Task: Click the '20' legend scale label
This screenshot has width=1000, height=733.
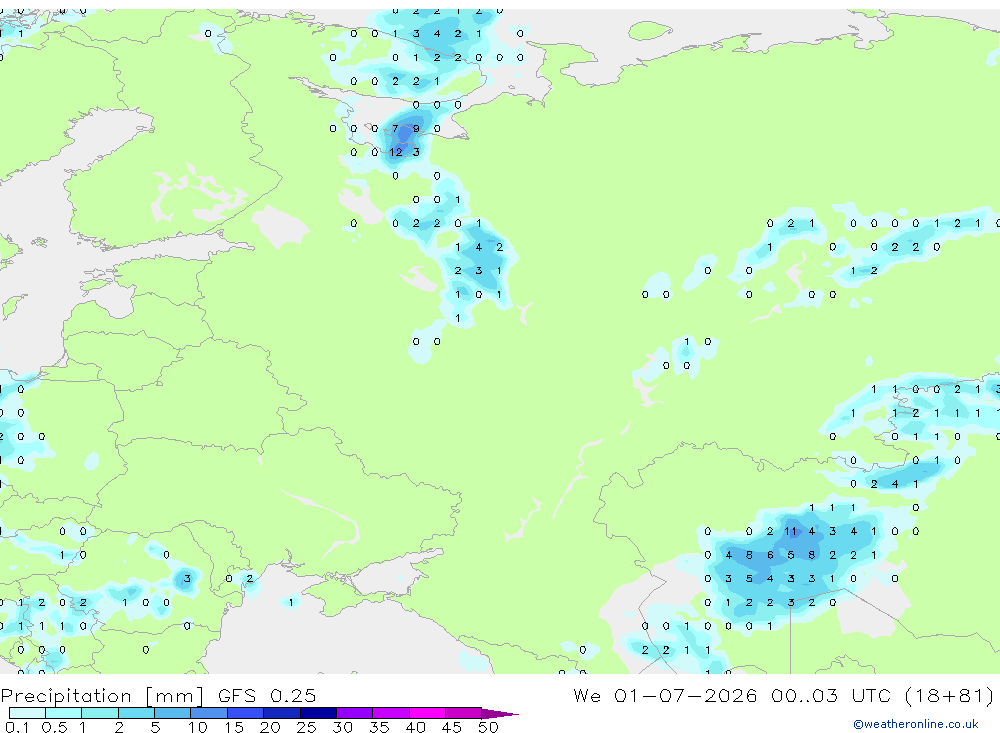Action: tap(270, 727)
